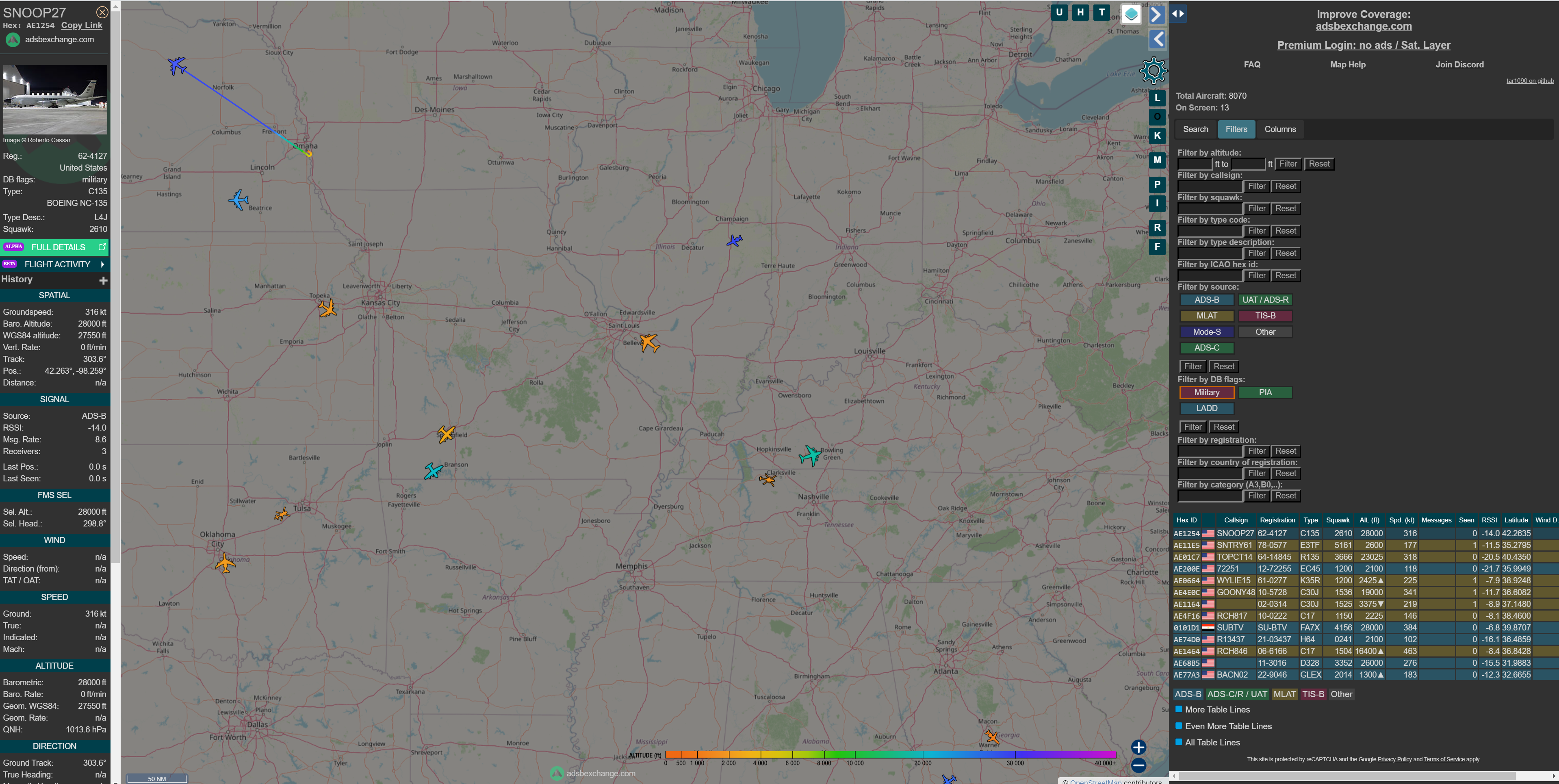
Task: Select the orange aircraft near Oklahoma City
Action: tap(225, 563)
